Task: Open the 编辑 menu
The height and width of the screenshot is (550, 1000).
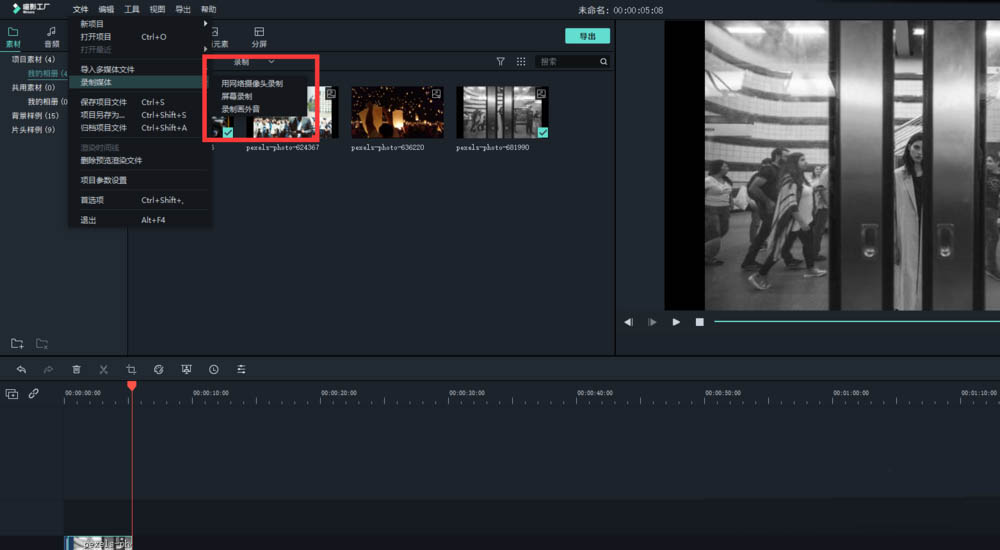Action: [x=107, y=10]
